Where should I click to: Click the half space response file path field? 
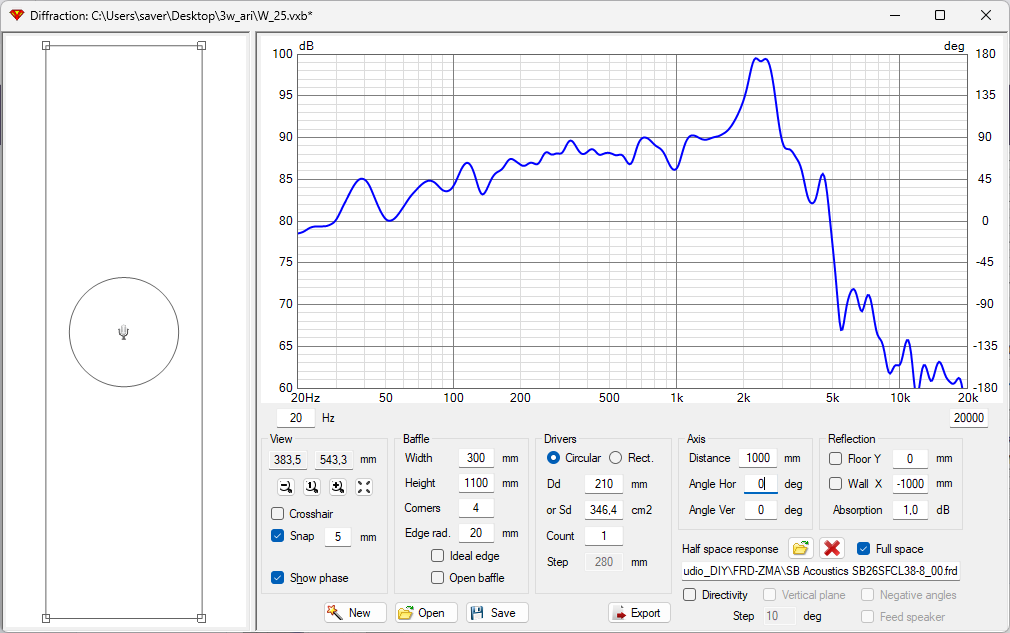[x=821, y=571]
